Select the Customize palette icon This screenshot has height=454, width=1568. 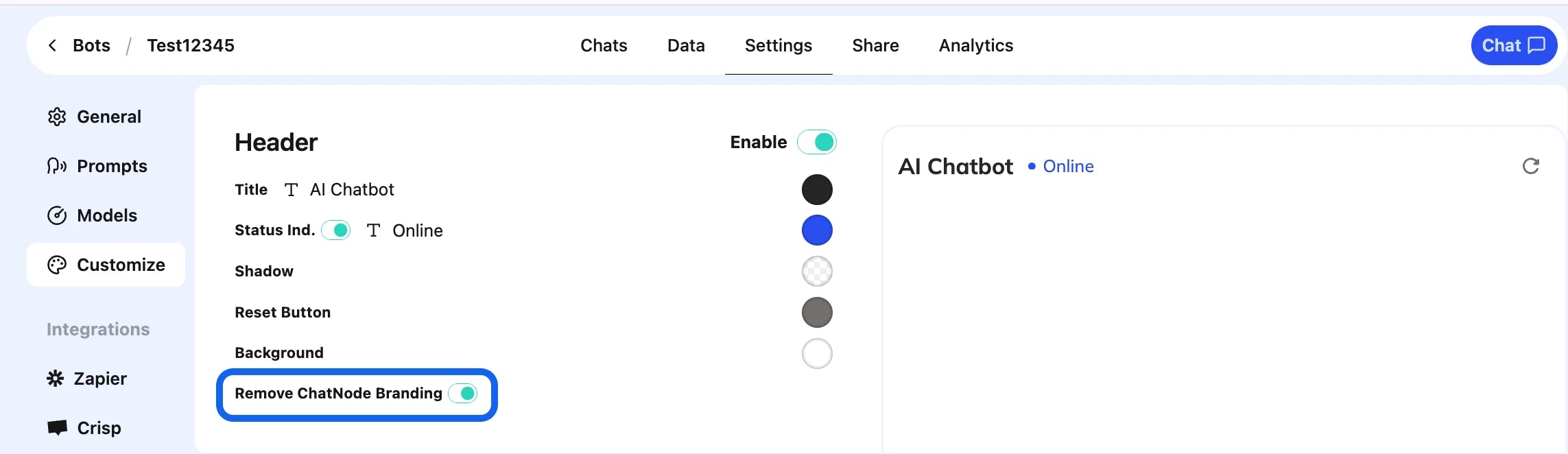[58, 264]
